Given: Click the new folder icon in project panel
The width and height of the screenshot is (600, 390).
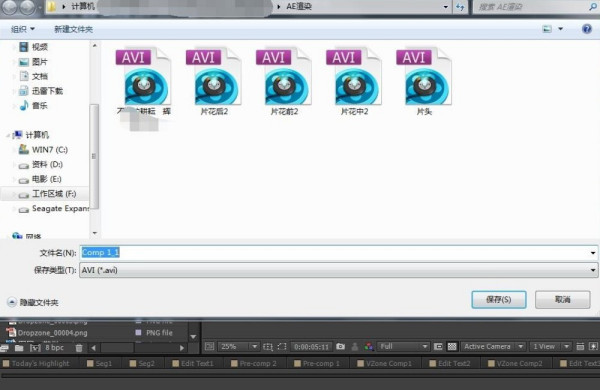Looking at the screenshot, I should [19, 348].
